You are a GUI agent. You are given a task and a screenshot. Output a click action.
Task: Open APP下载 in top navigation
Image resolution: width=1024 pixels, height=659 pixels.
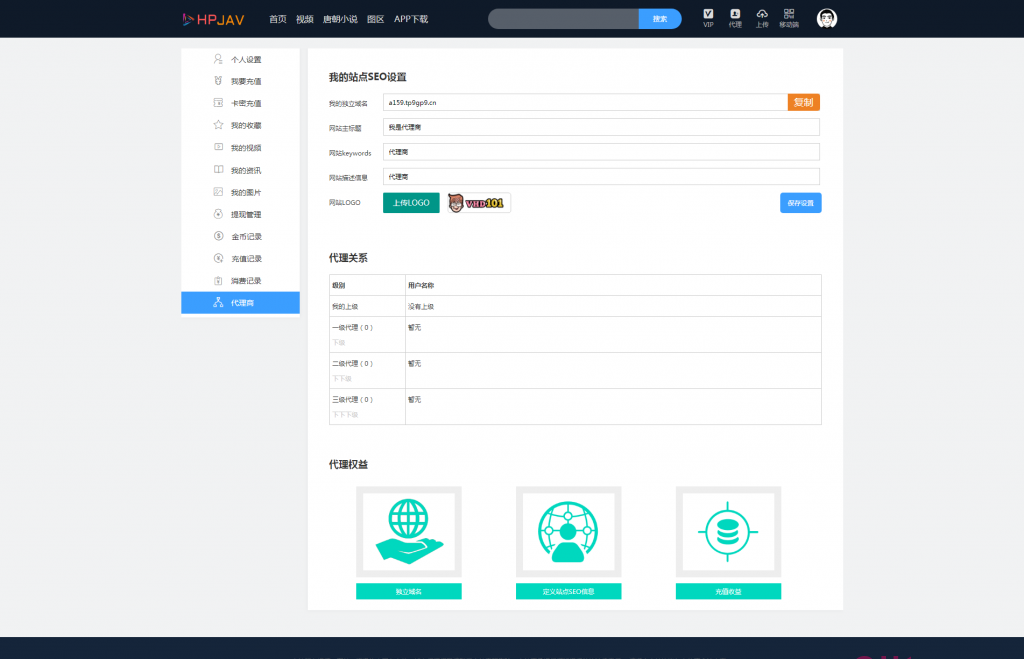[411, 19]
